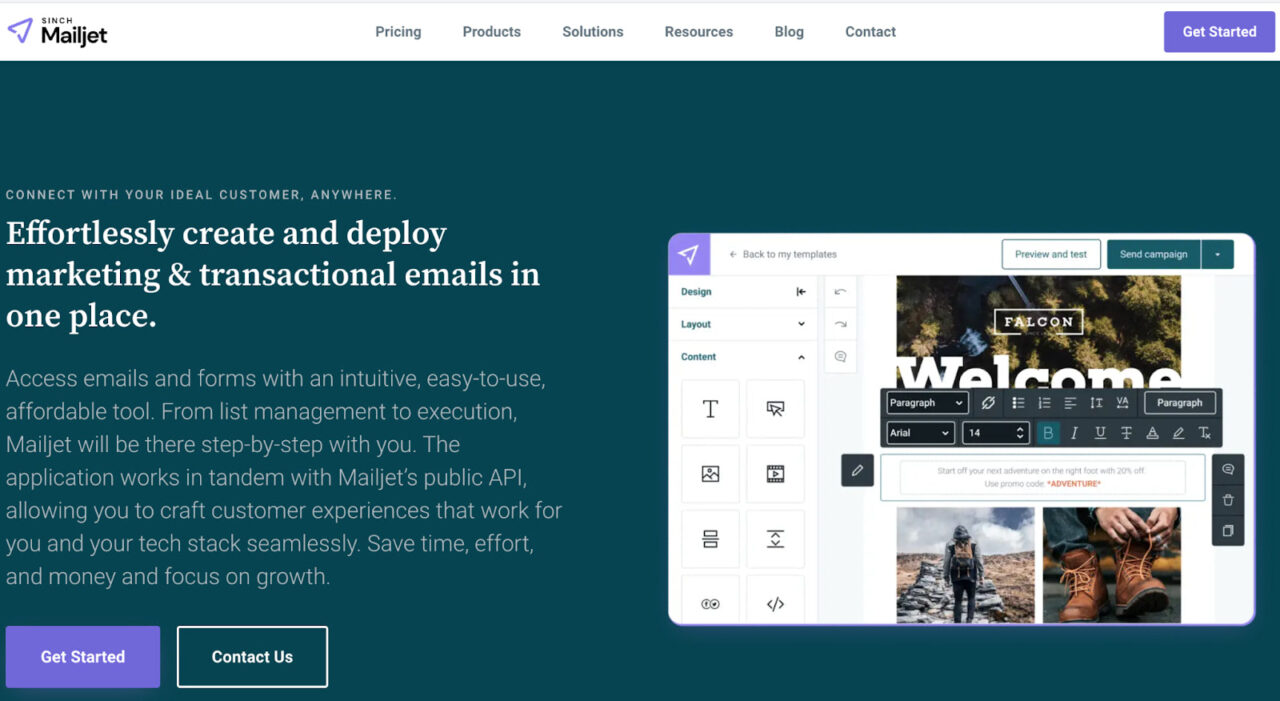Viewport: 1280px width, 701px height.
Task: Click the promo code text block
Action: tap(1042, 477)
